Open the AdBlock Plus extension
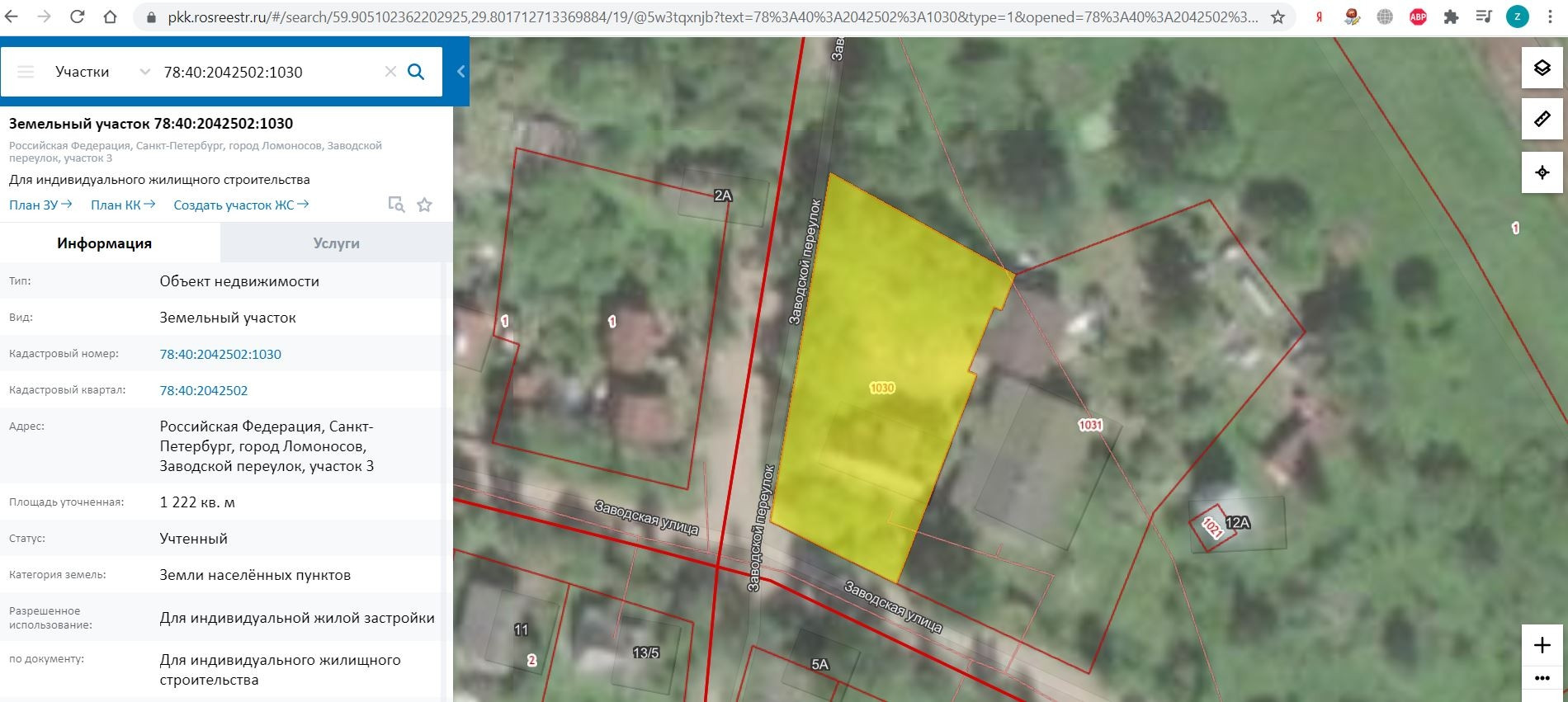The height and width of the screenshot is (702, 1568). (x=1418, y=16)
